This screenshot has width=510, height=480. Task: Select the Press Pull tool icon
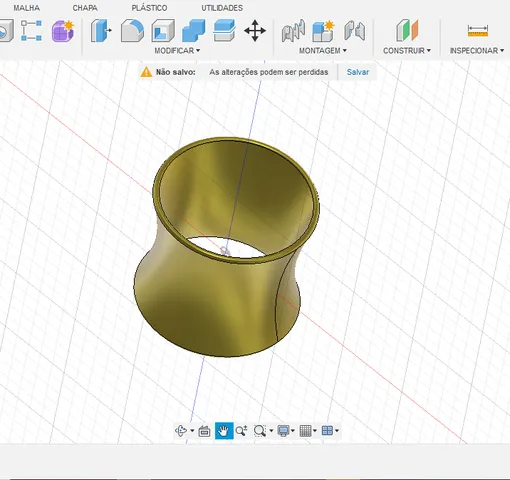tap(101, 31)
